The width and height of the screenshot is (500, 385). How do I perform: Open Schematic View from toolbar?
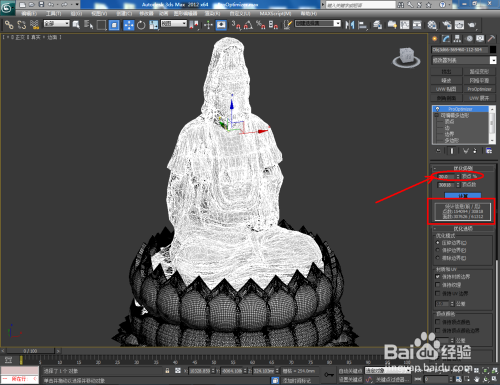[417, 25]
